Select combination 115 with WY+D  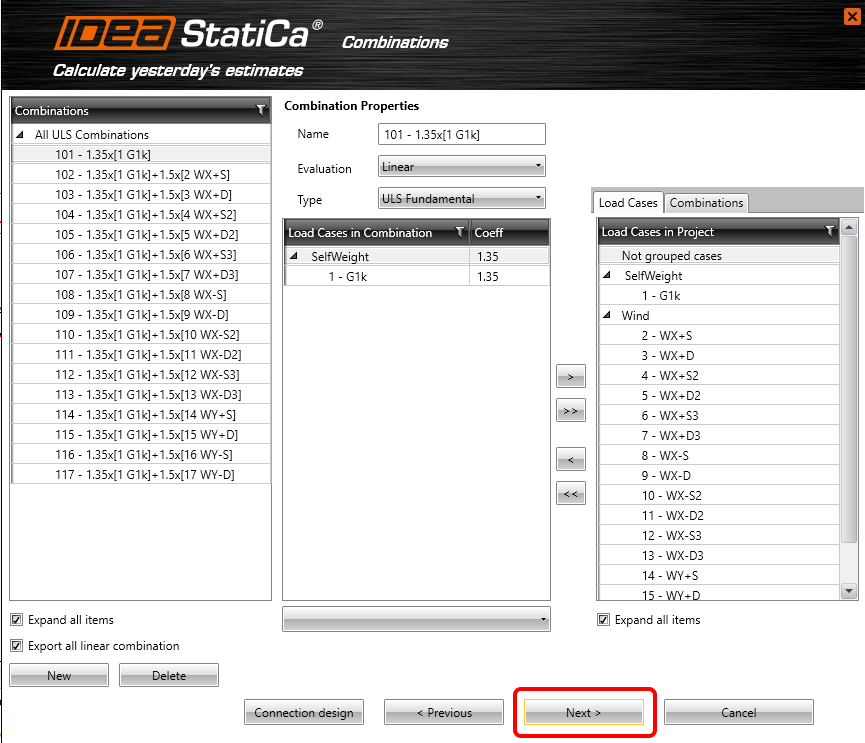pyautogui.click(x=141, y=434)
